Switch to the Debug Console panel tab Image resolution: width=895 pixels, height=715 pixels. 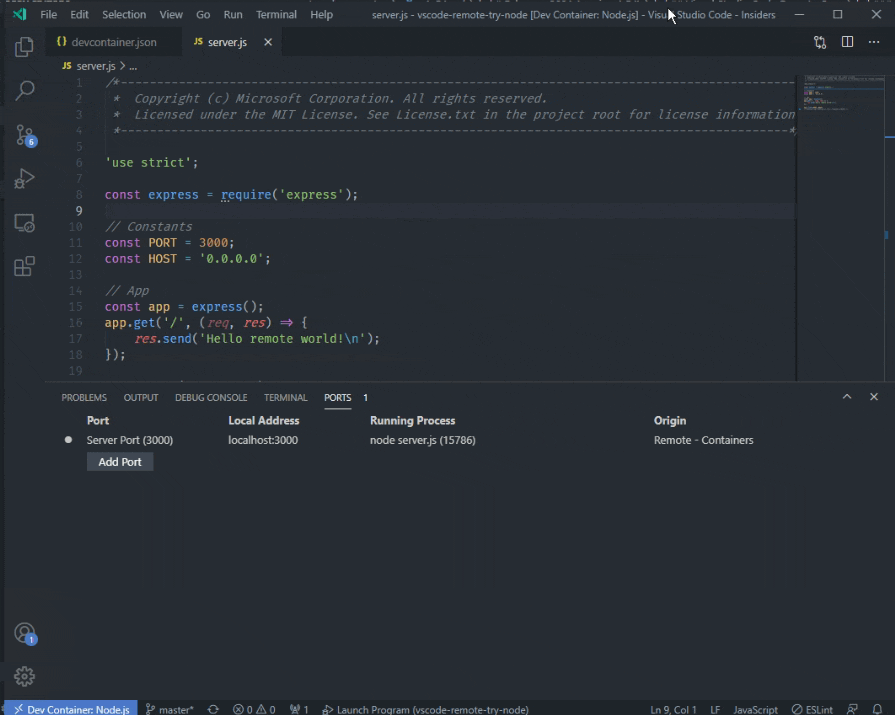tap(211, 397)
